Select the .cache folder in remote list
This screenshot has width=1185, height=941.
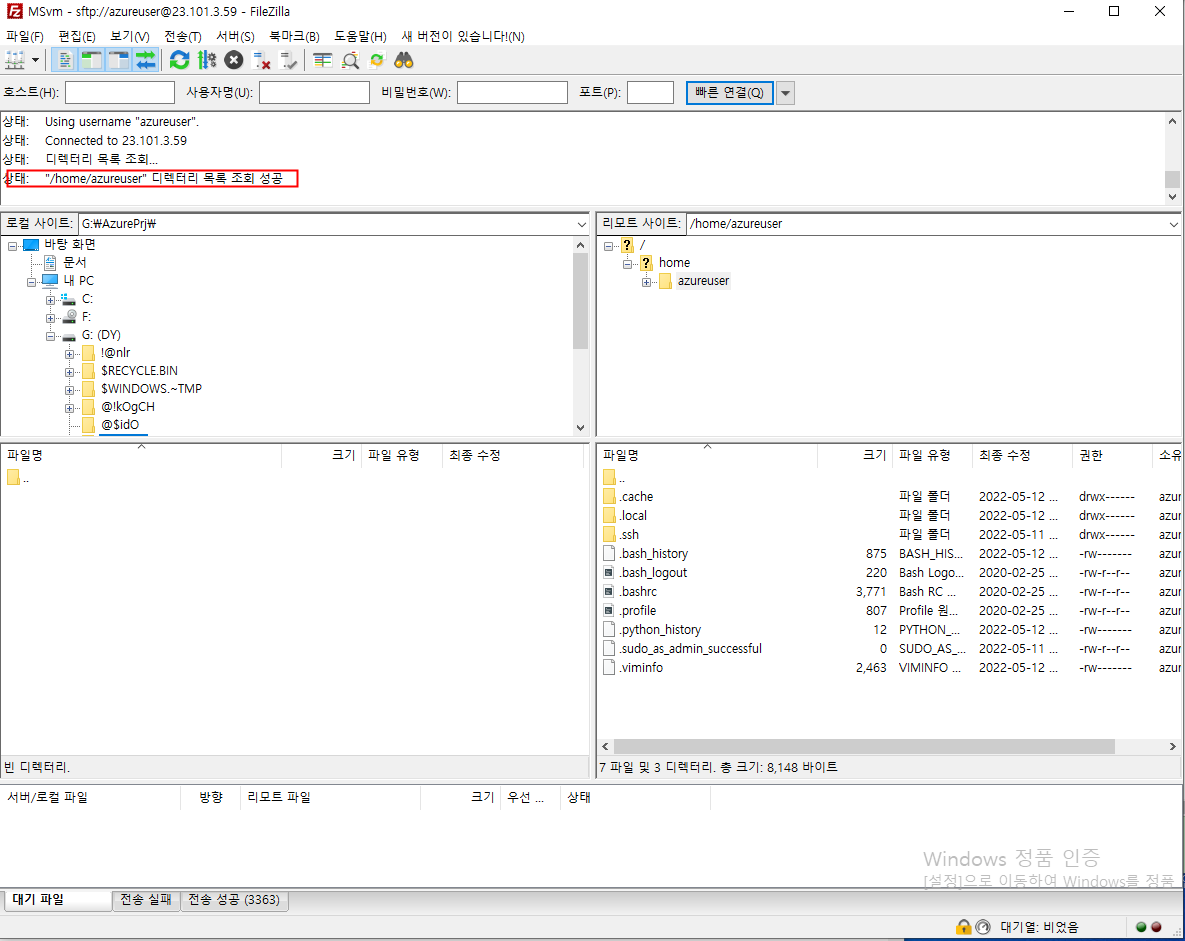pos(636,497)
